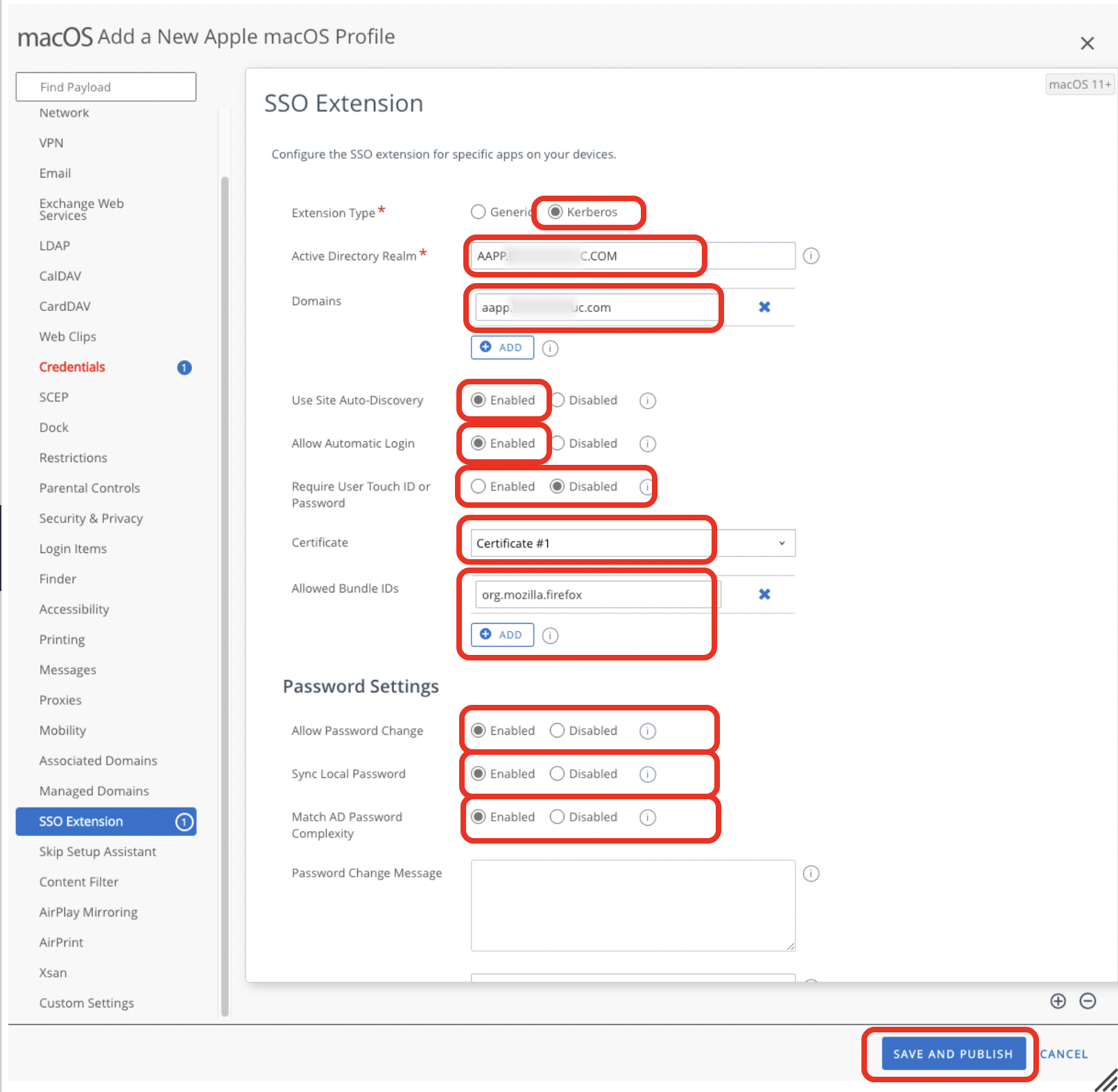Click info icon next to Active Directory Realm
Screen dimensions: 1118x1092
(x=811, y=256)
